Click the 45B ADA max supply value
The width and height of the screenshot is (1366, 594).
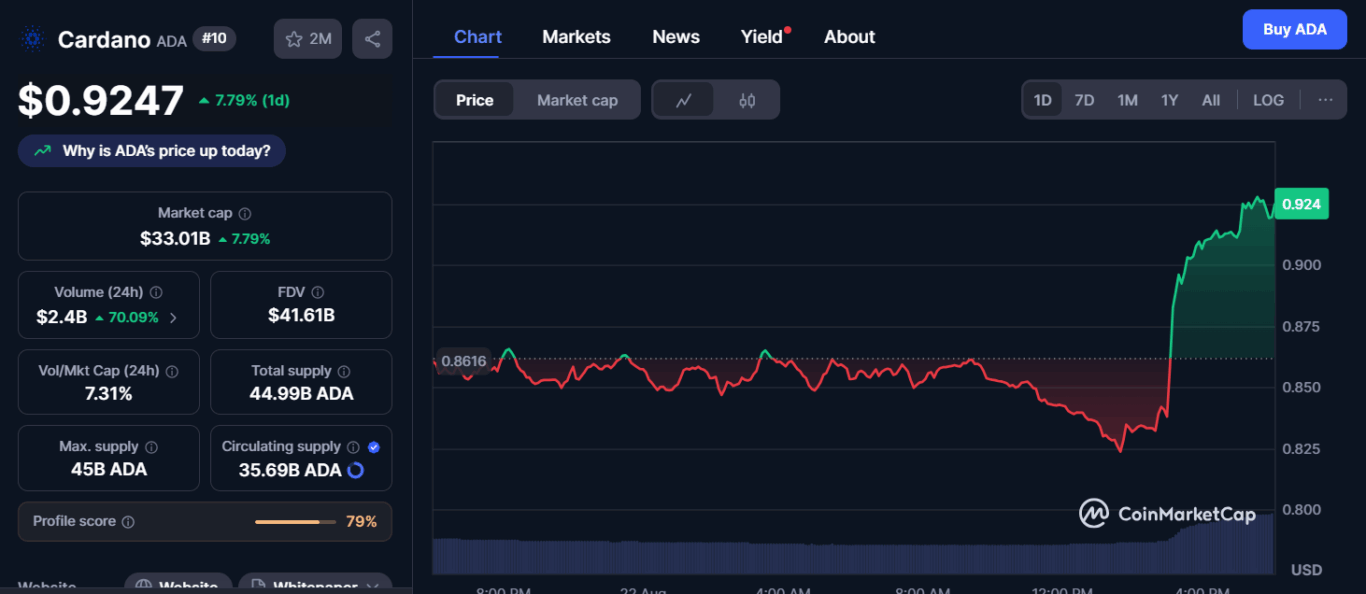[x=109, y=470]
